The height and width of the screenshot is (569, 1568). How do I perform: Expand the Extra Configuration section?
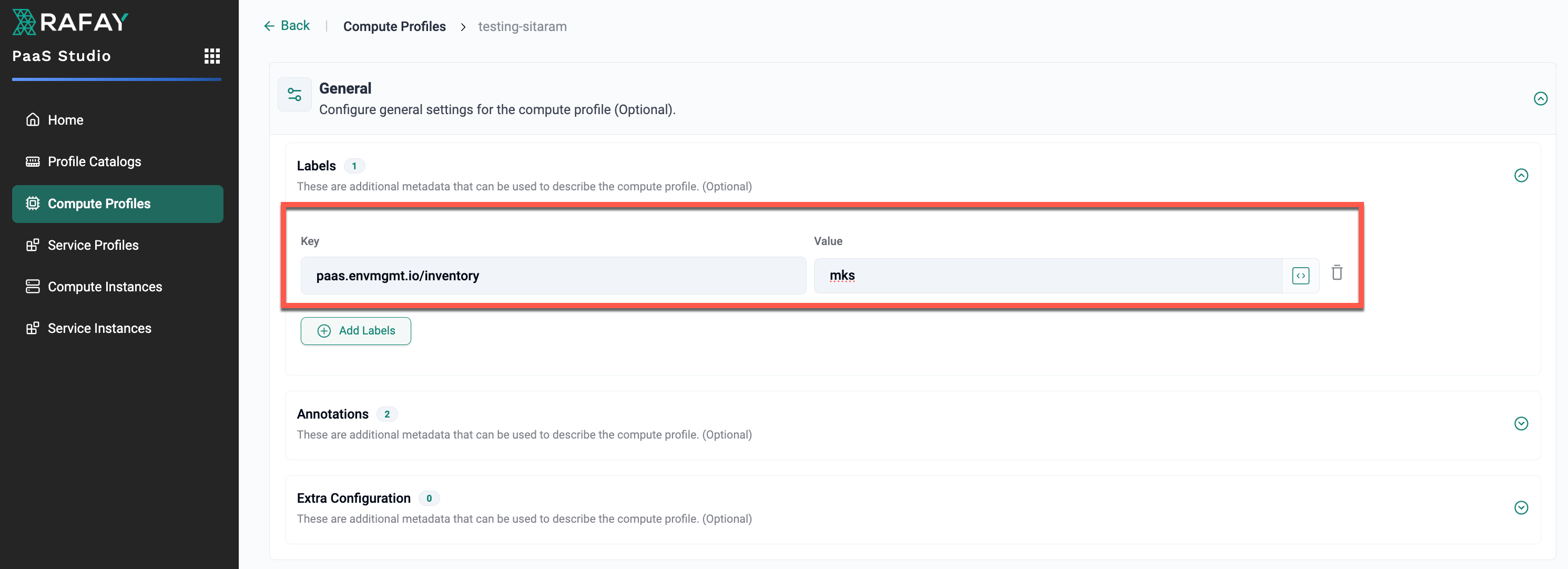point(1521,507)
